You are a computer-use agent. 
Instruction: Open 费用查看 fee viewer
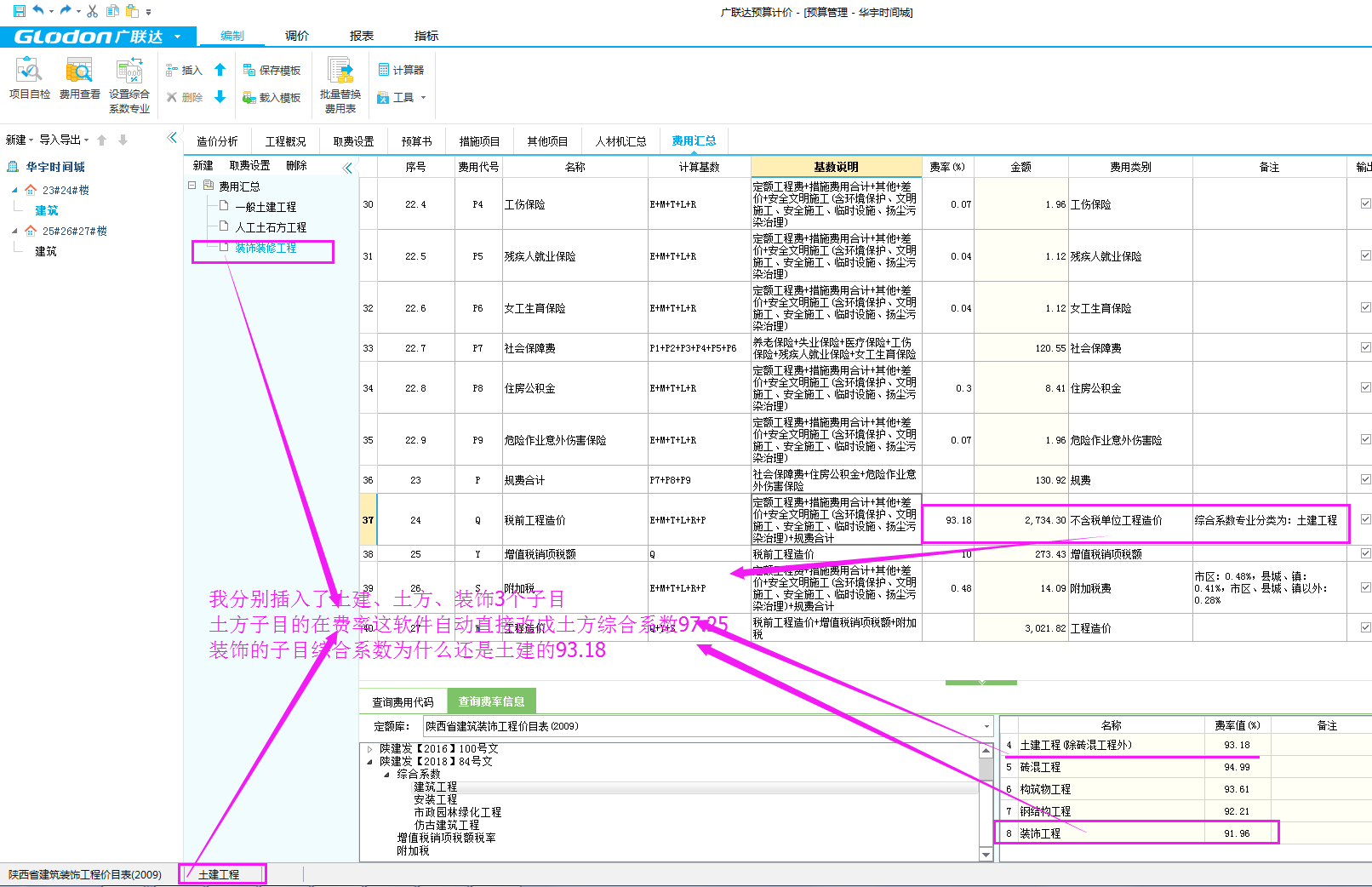coord(80,78)
